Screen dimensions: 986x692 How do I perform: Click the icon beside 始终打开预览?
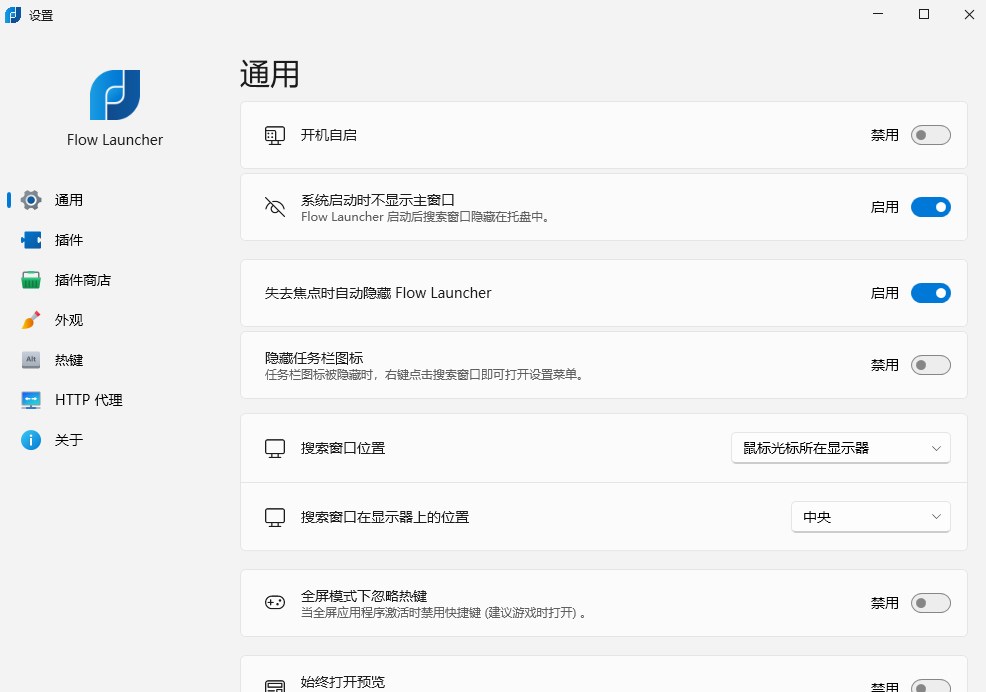coord(274,682)
